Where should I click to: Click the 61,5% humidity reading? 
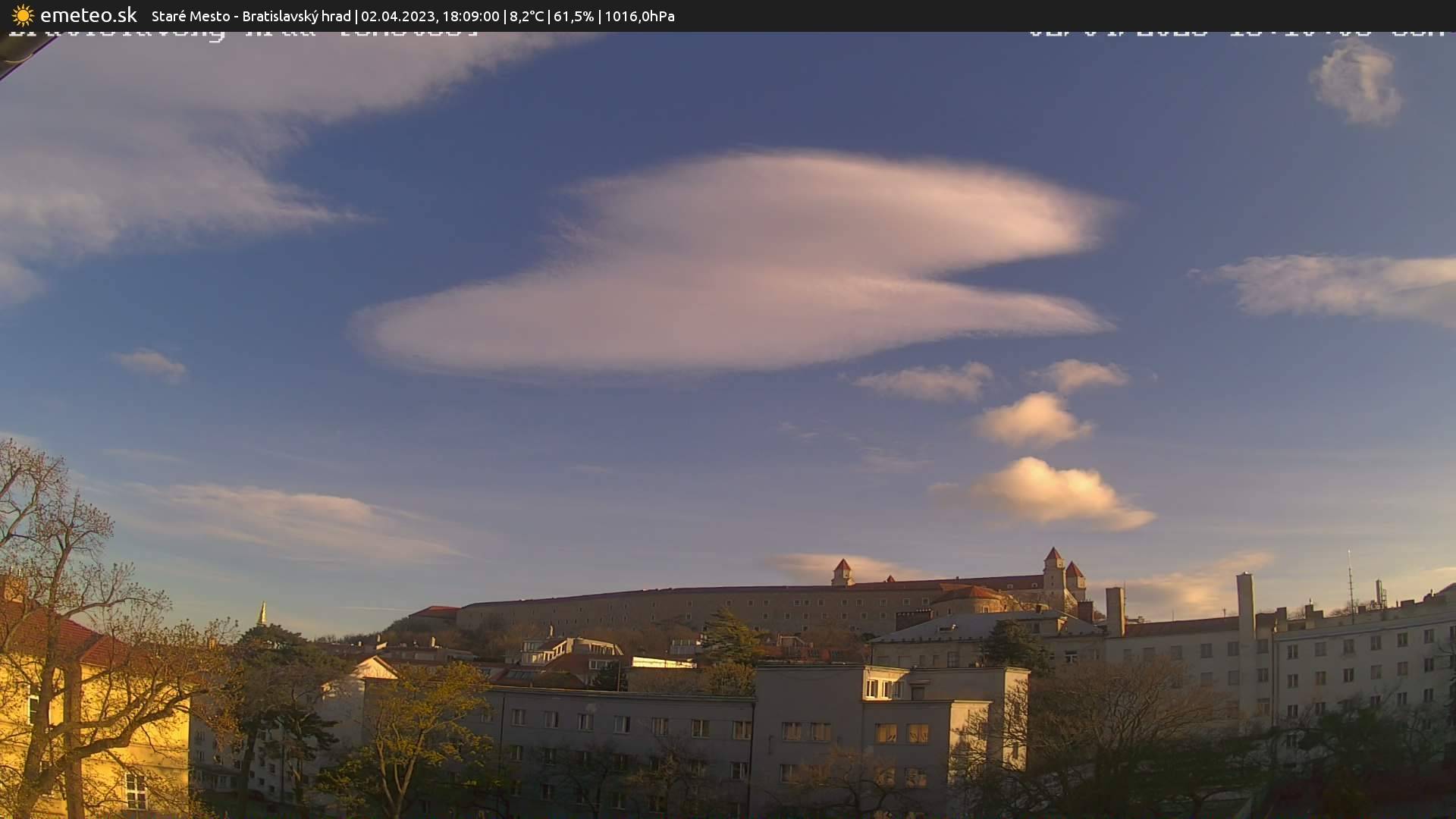pos(574,16)
